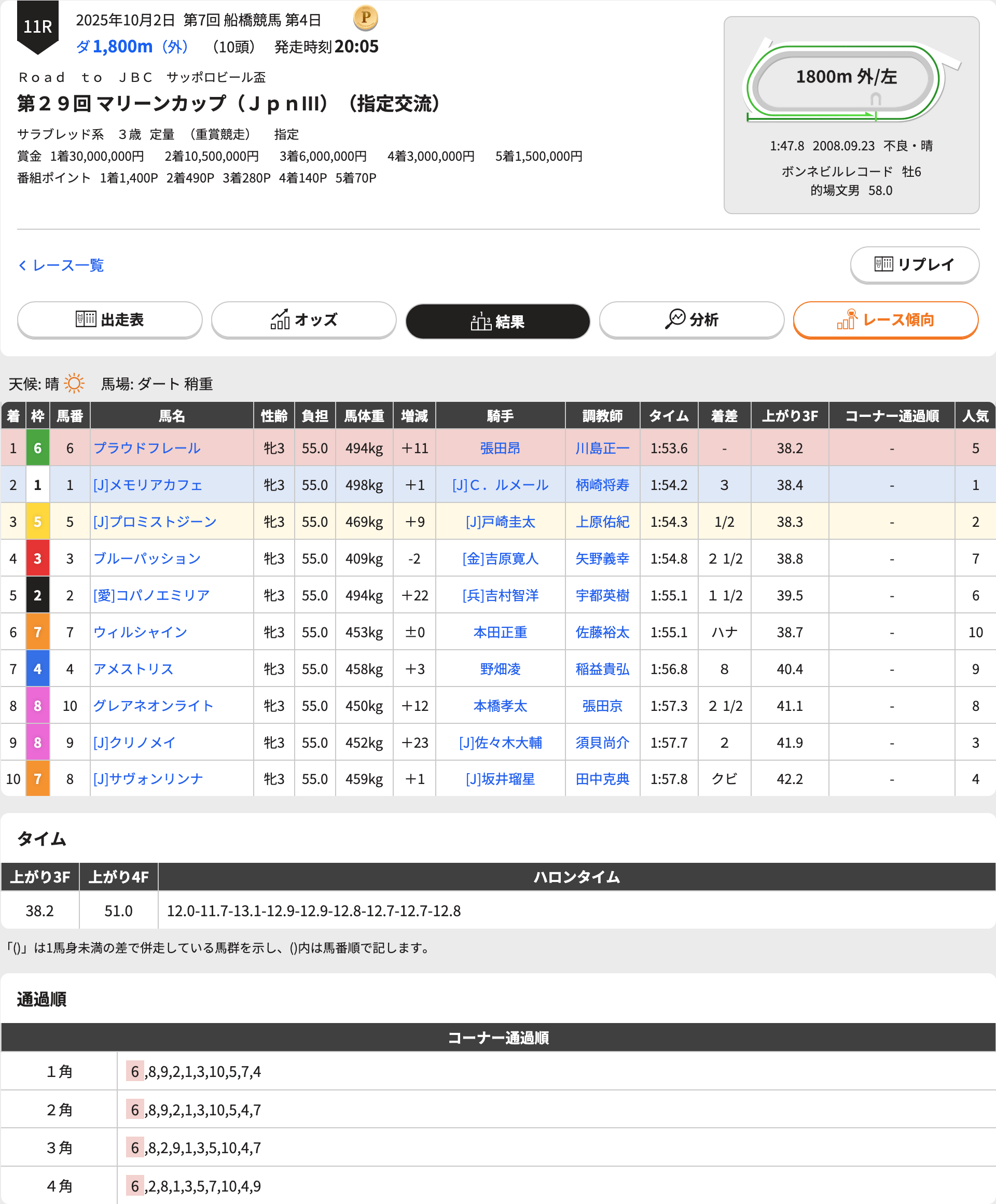Screen dimensions: 996x1204
Task: Click the 結果 podium icon
Action: point(480,321)
